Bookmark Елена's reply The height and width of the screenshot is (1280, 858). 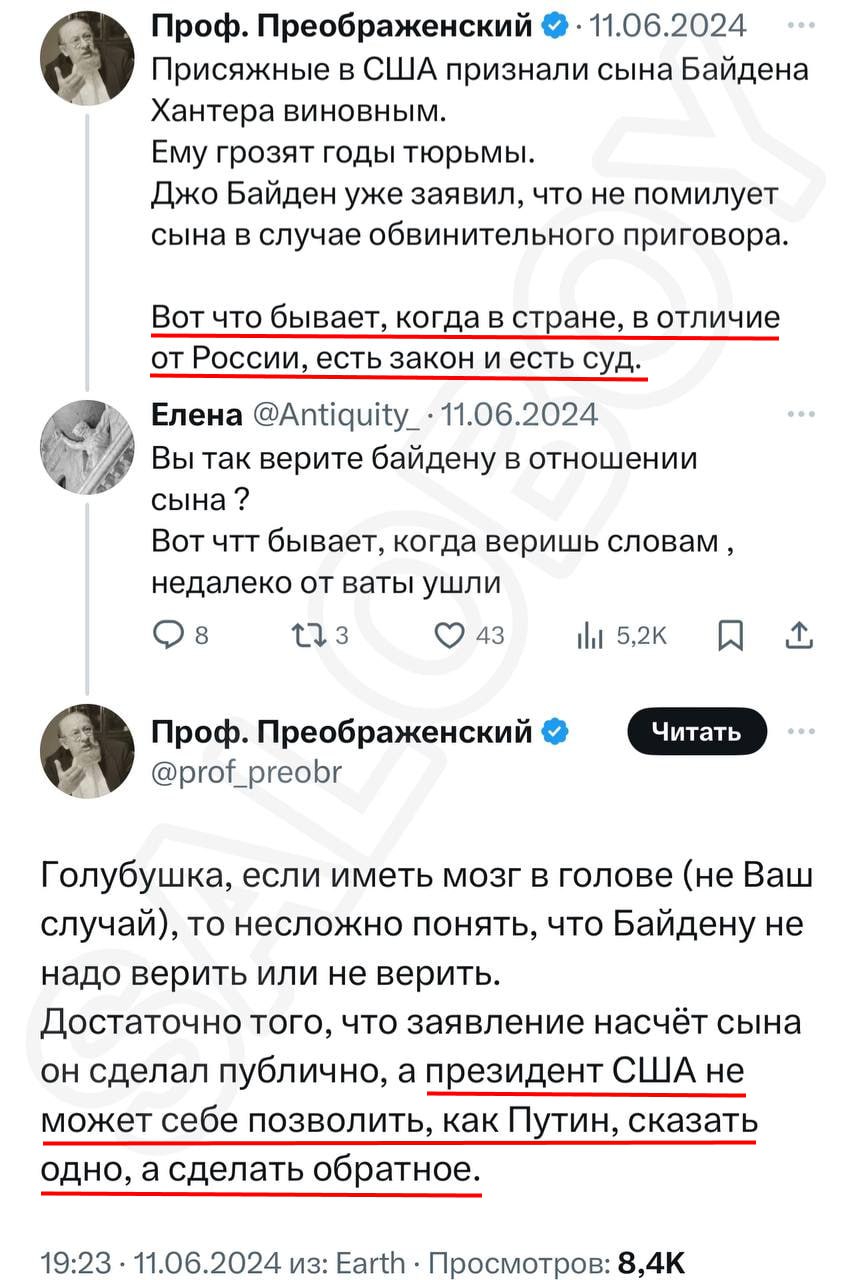pos(731,634)
